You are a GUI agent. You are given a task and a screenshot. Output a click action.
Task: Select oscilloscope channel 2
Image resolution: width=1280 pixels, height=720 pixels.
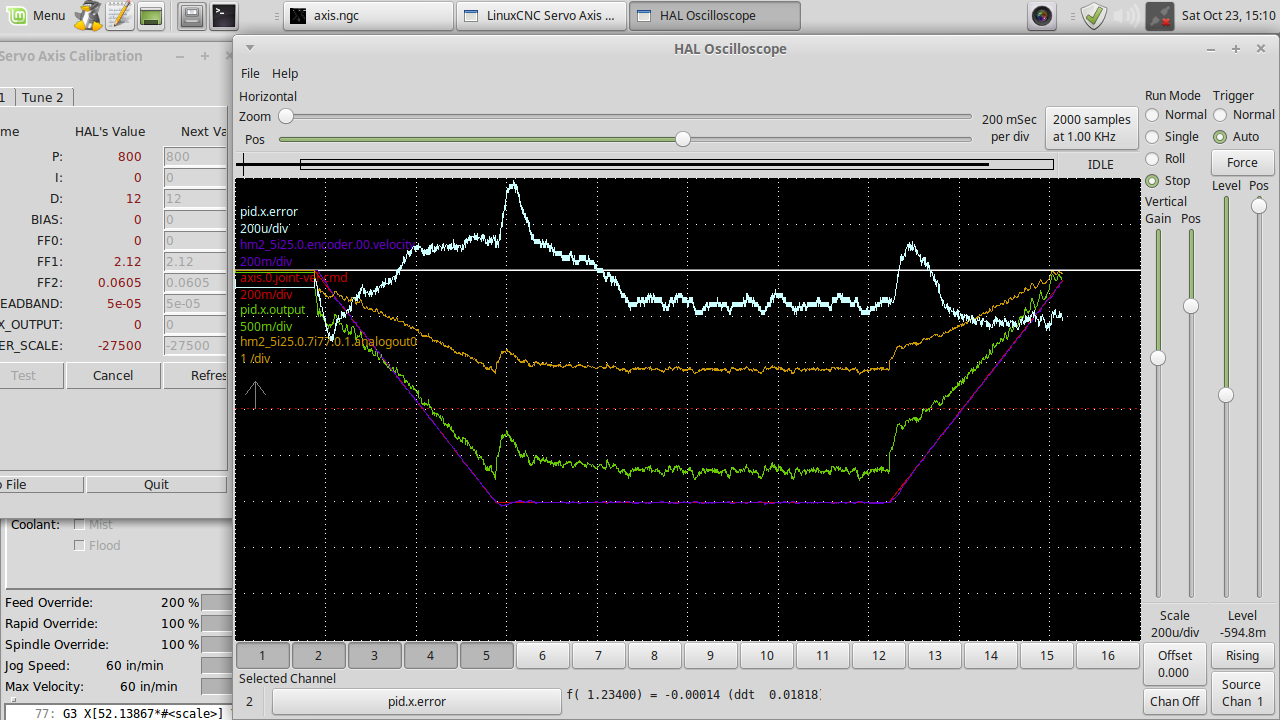(318, 656)
